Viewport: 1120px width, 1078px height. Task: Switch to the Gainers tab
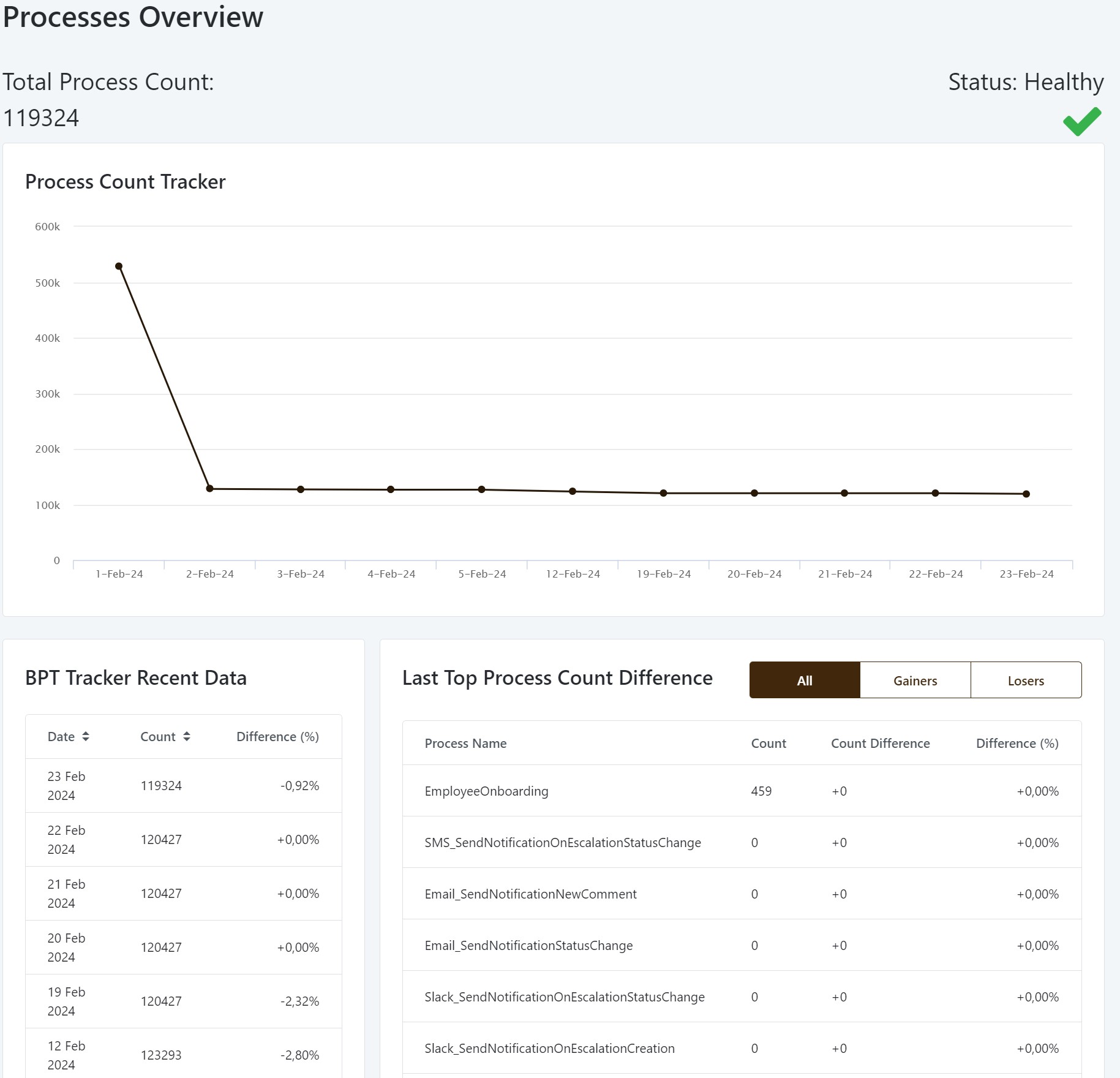pos(915,680)
